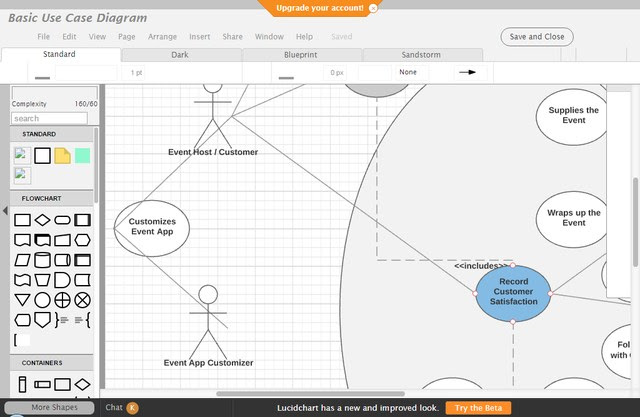This screenshot has height=417, width=640.
Task: Open the Arrange menu
Action: [x=162, y=37]
